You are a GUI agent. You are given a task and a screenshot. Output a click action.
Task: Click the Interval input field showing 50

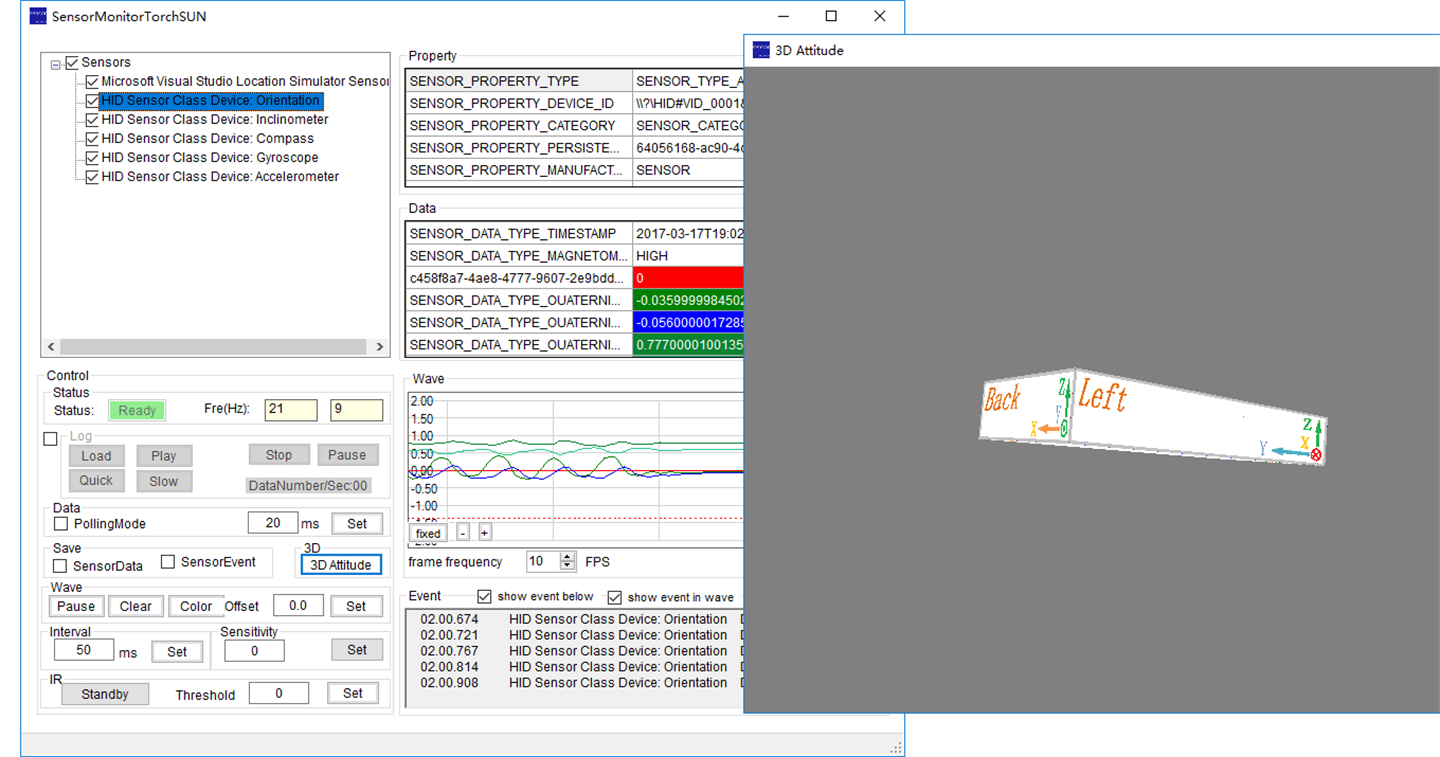pyautogui.click(x=83, y=650)
